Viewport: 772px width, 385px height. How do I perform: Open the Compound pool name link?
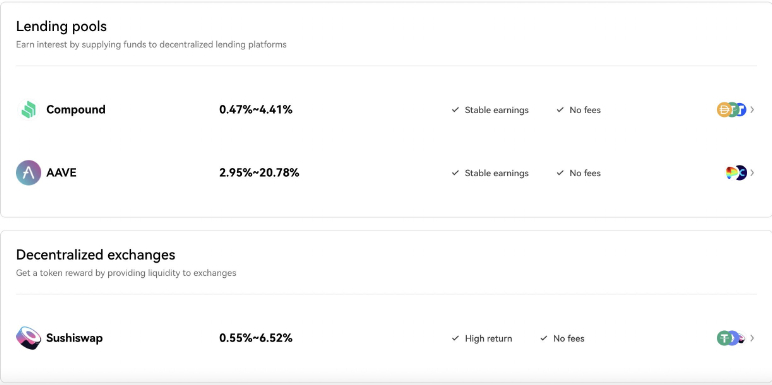pyautogui.click(x=76, y=109)
